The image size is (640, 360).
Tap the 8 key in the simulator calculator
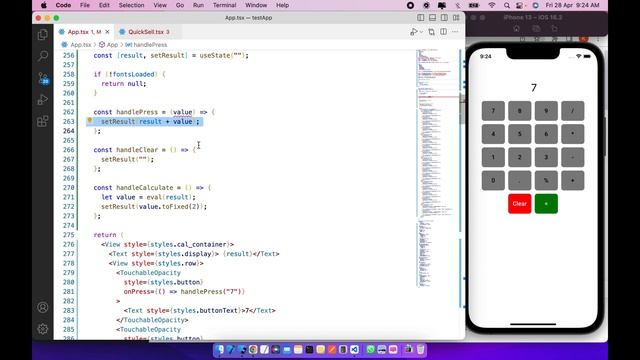pos(520,111)
